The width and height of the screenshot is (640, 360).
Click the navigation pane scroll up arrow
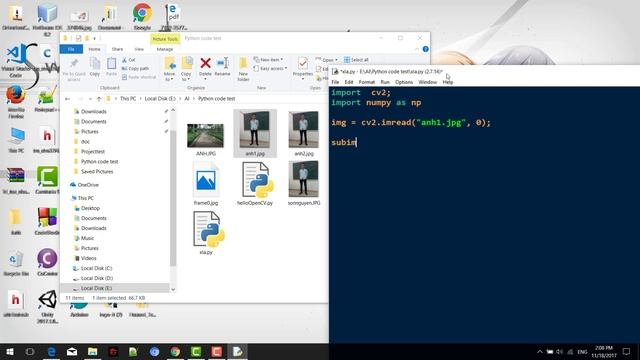pos(173,110)
